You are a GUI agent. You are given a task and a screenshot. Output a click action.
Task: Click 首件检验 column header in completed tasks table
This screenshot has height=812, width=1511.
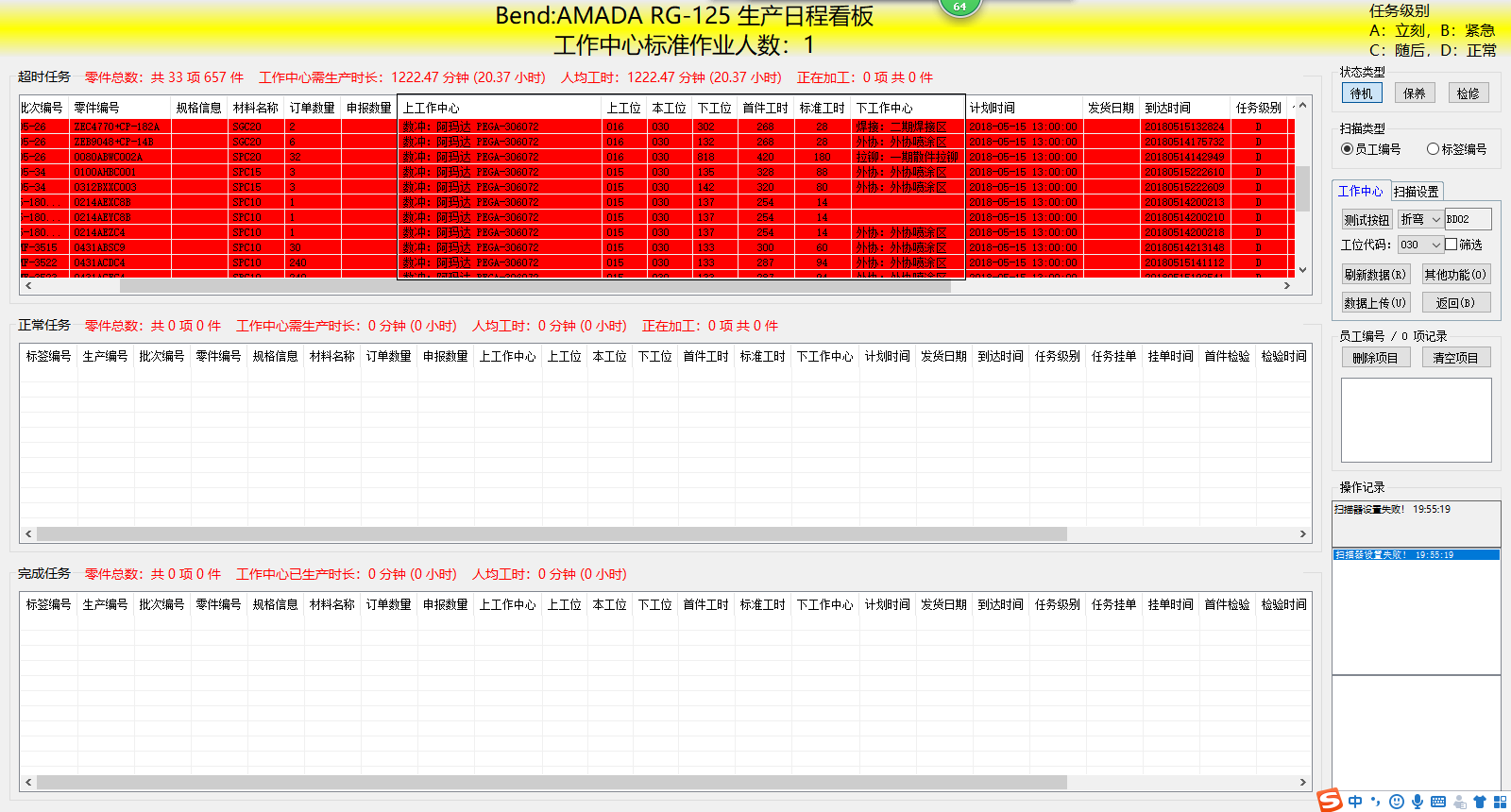click(x=1227, y=604)
